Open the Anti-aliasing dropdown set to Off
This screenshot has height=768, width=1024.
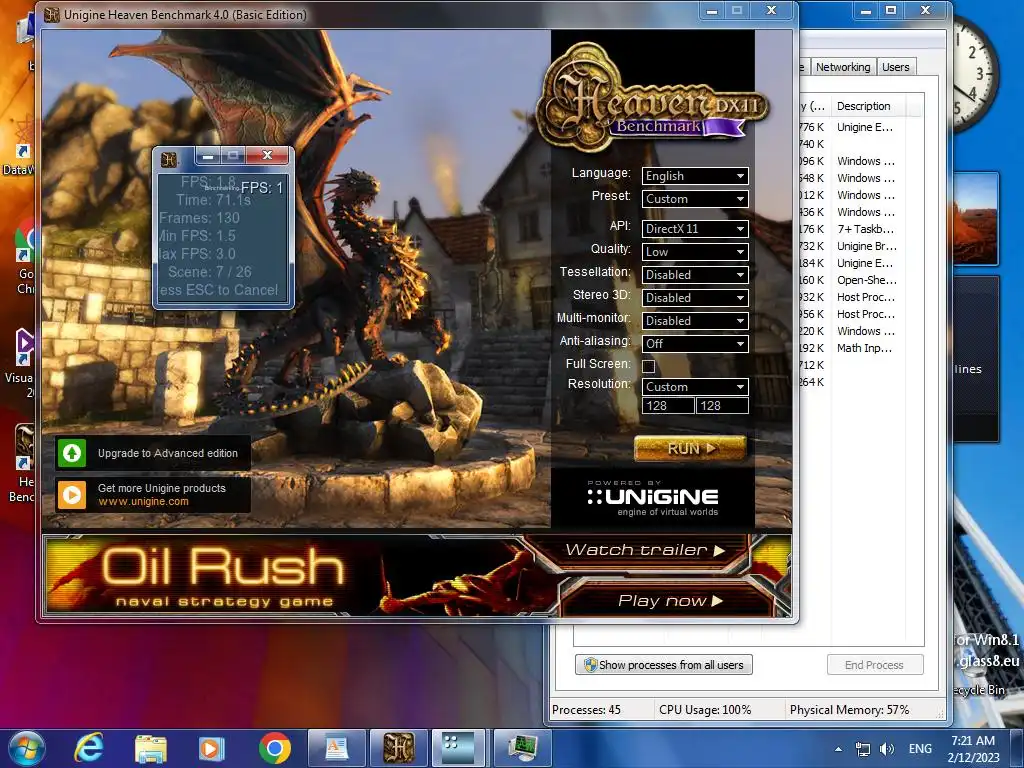(695, 344)
